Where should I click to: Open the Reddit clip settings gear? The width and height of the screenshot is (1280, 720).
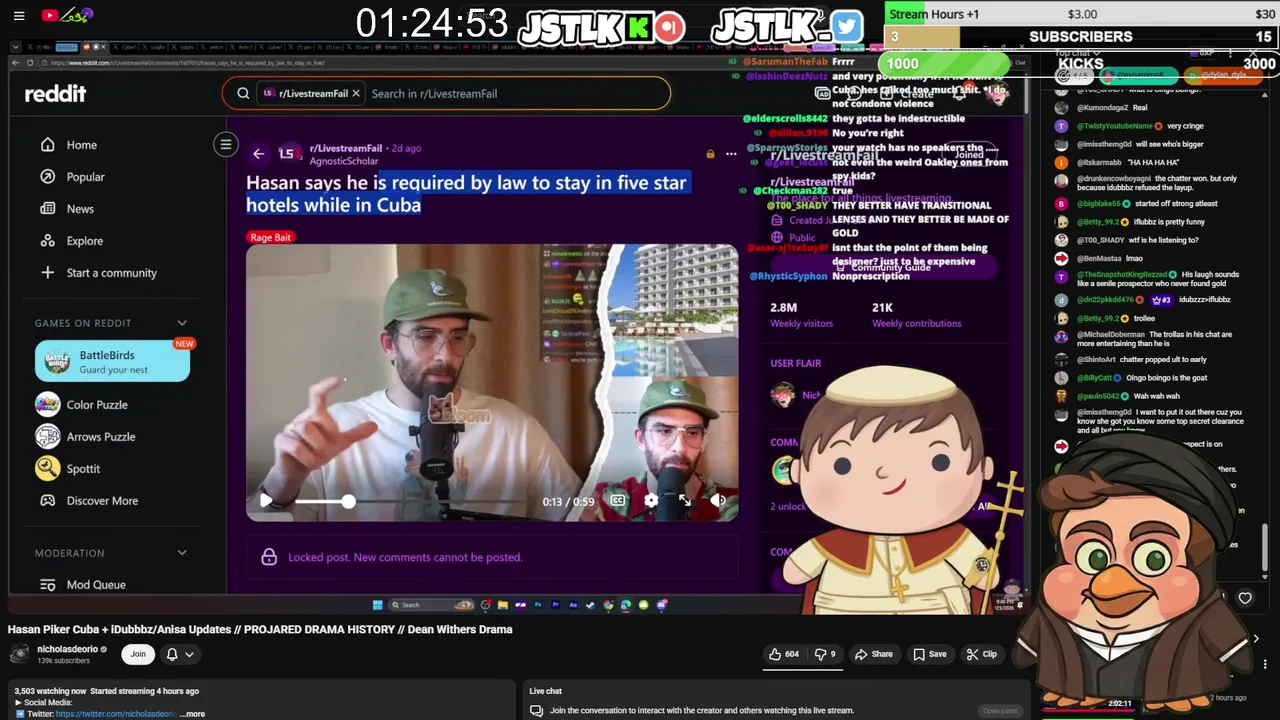pyautogui.click(x=651, y=501)
